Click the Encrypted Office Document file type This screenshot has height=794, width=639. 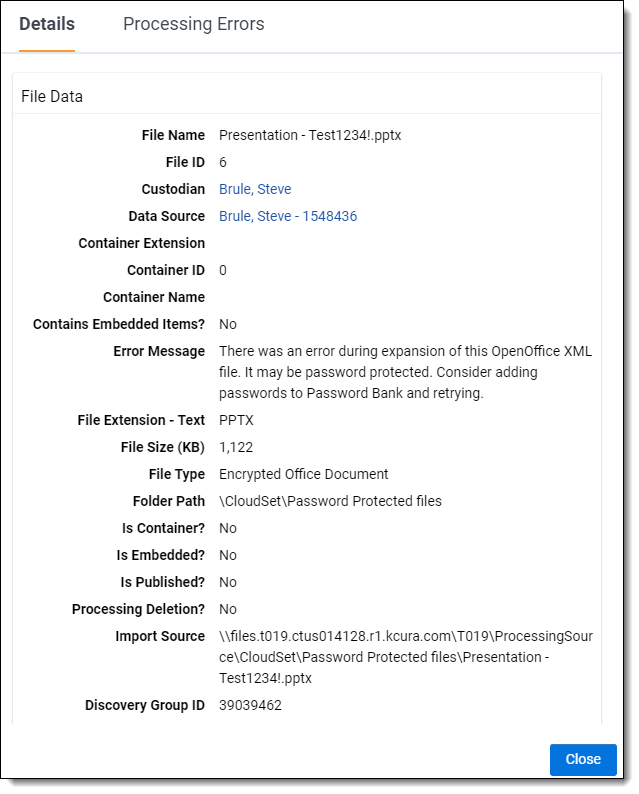click(x=304, y=474)
